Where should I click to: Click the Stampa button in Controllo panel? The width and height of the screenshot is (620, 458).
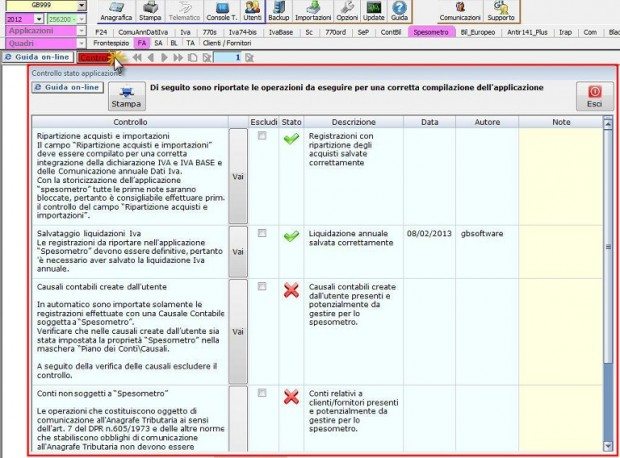pos(127,96)
